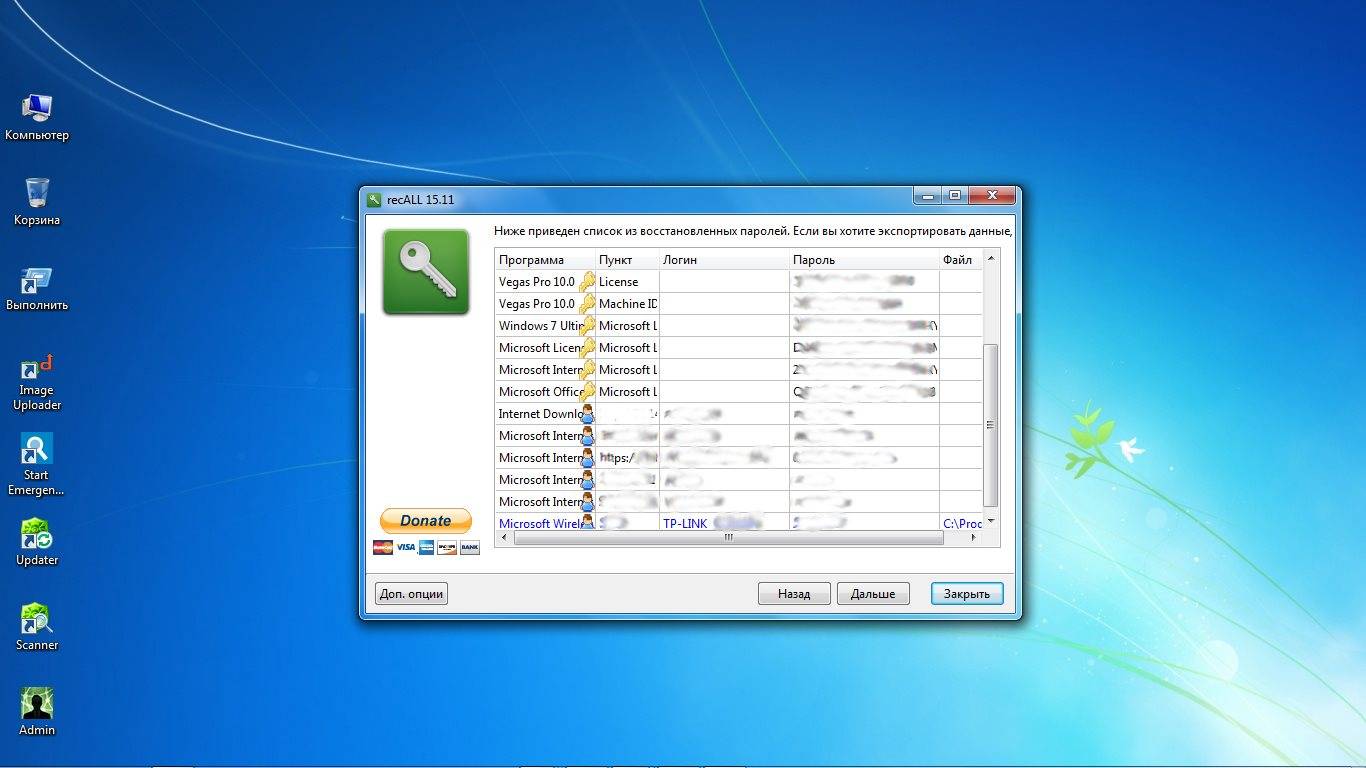Click the vertical scrollbar thumb
Image resolution: width=1366 pixels, height=768 pixels.
tap(991, 425)
